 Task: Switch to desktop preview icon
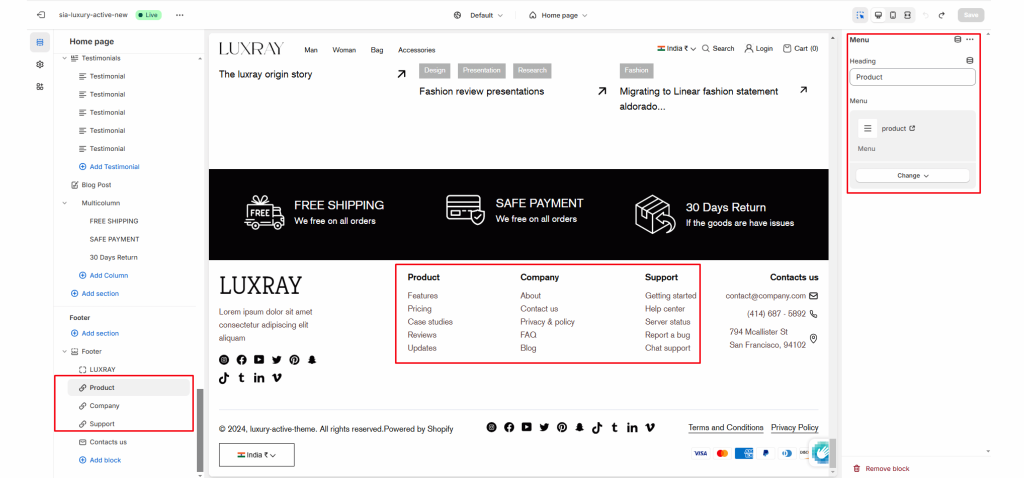878,15
